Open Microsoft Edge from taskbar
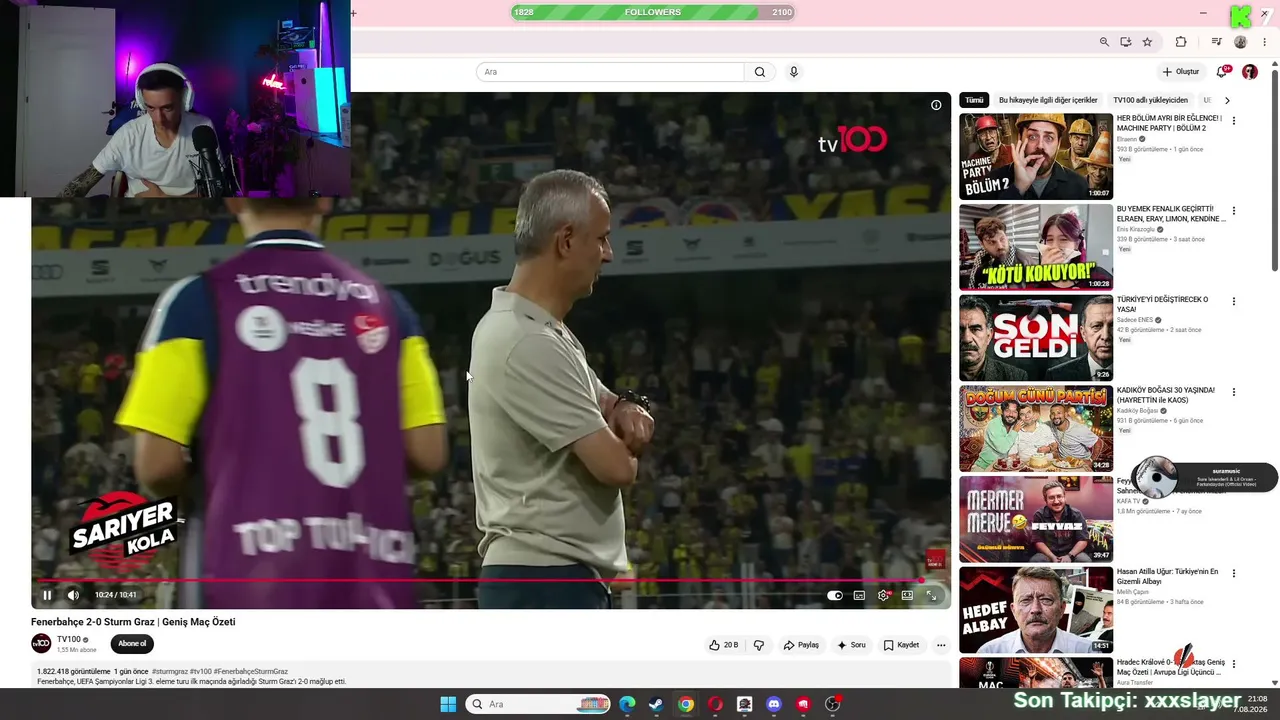The image size is (1280, 720). coord(627,704)
